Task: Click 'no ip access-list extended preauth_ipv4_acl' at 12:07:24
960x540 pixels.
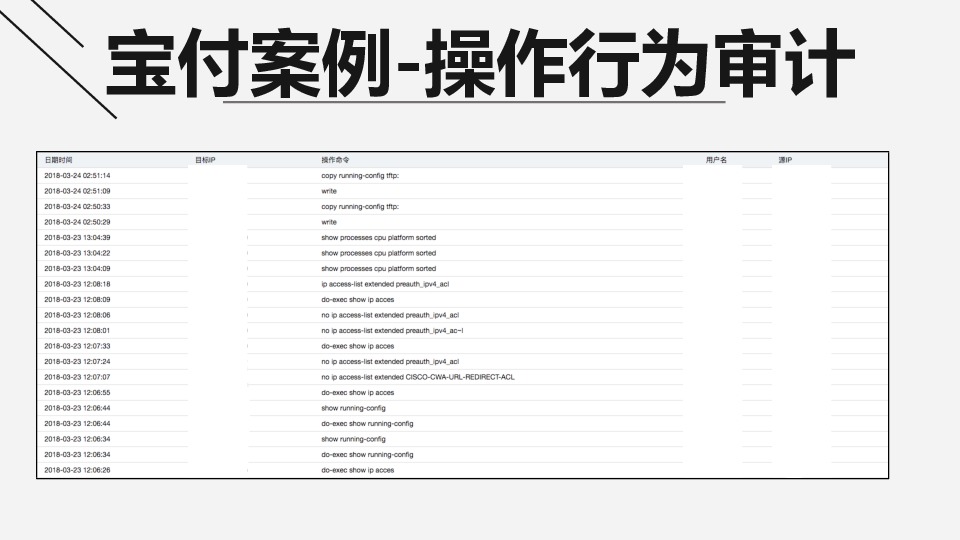Action: (x=390, y=362)
